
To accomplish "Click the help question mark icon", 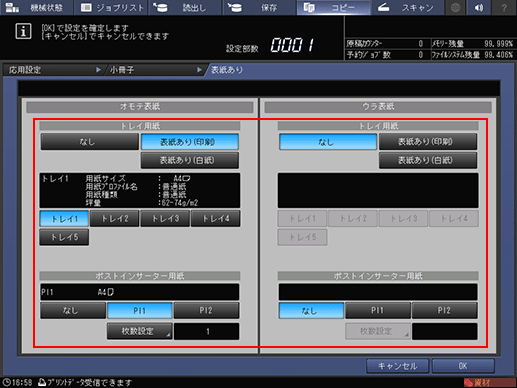I will [504, 7].
